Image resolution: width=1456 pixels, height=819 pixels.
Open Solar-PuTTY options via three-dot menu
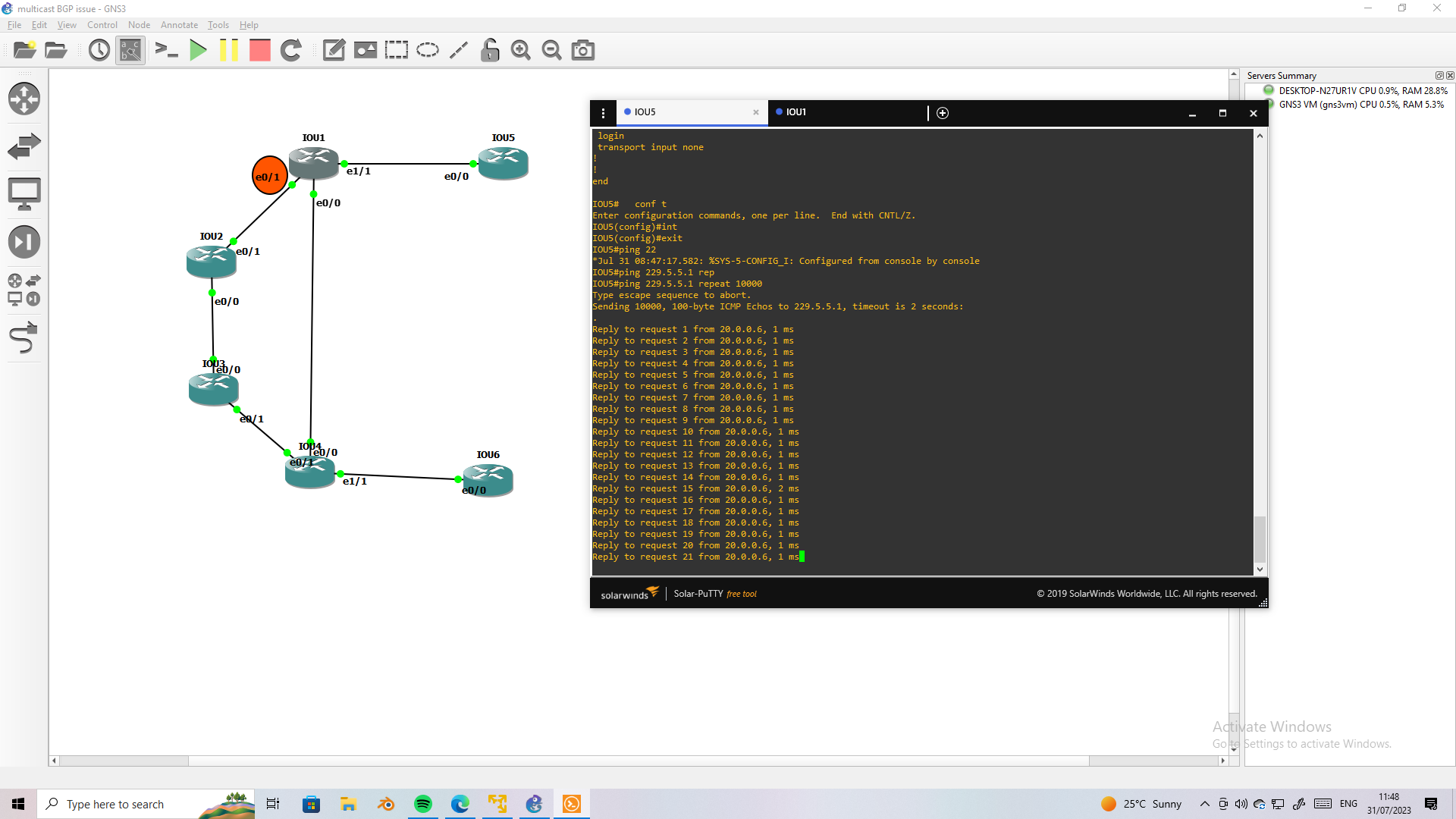[x=603, y=112]
